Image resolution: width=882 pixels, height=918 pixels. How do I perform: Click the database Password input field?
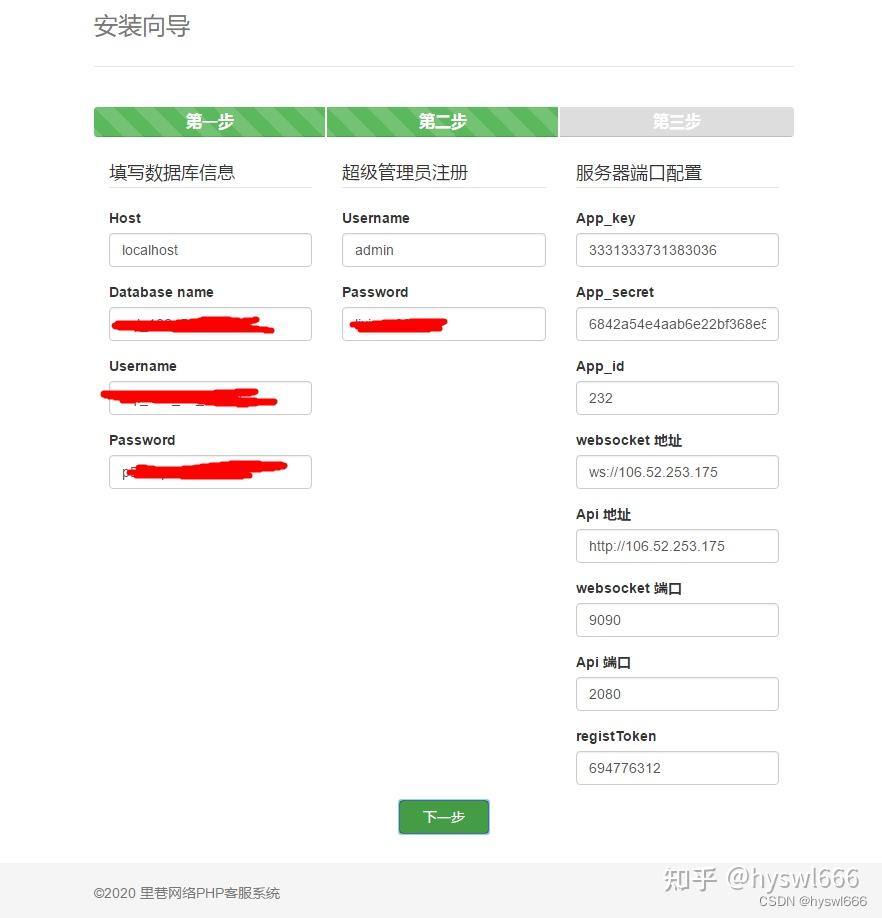pyautogui.click(x=210, y=472)
